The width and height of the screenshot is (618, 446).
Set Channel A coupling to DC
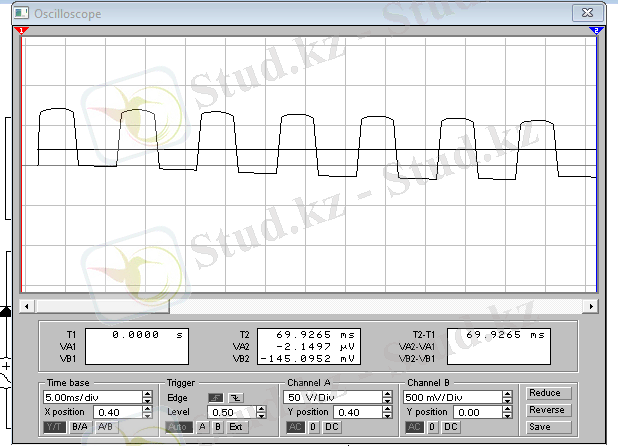(331, 427)
